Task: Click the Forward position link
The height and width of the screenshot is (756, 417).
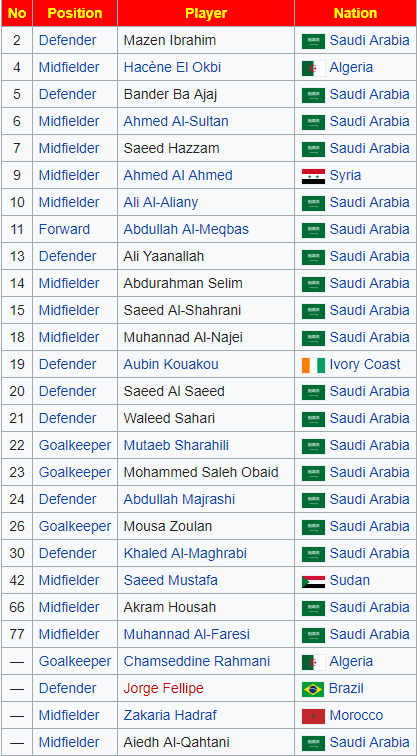Action: coord(64,230)
